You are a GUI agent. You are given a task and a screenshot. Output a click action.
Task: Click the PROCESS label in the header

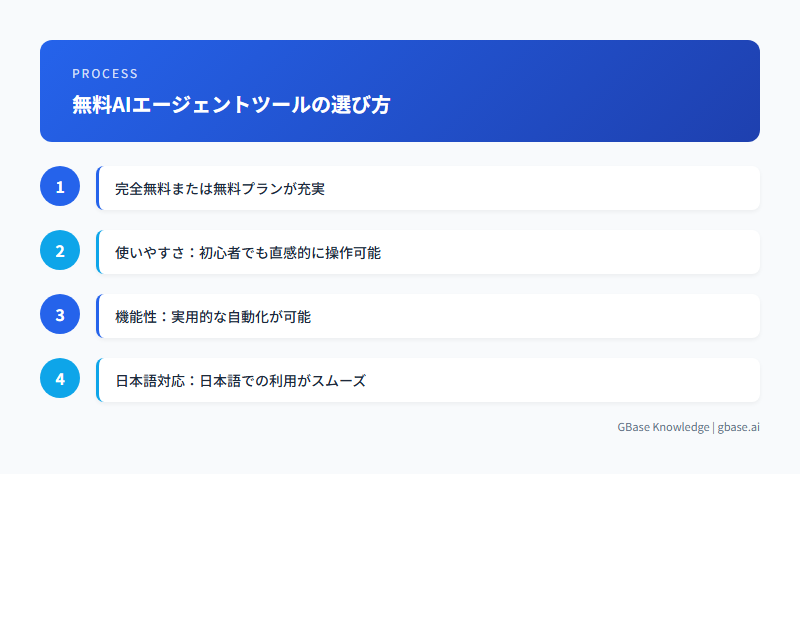tap(105, 73)
